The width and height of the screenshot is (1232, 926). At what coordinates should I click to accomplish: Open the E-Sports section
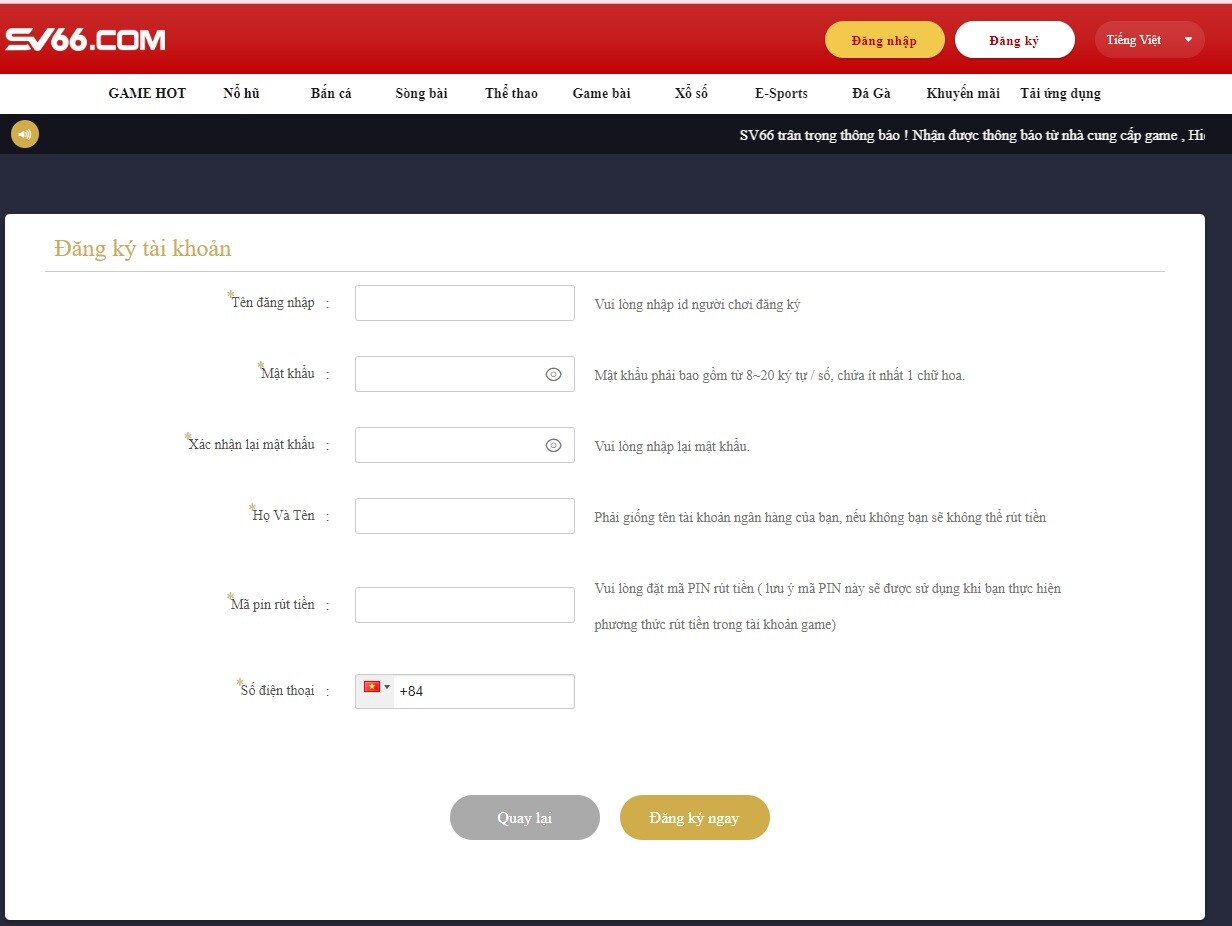point(781,93)
